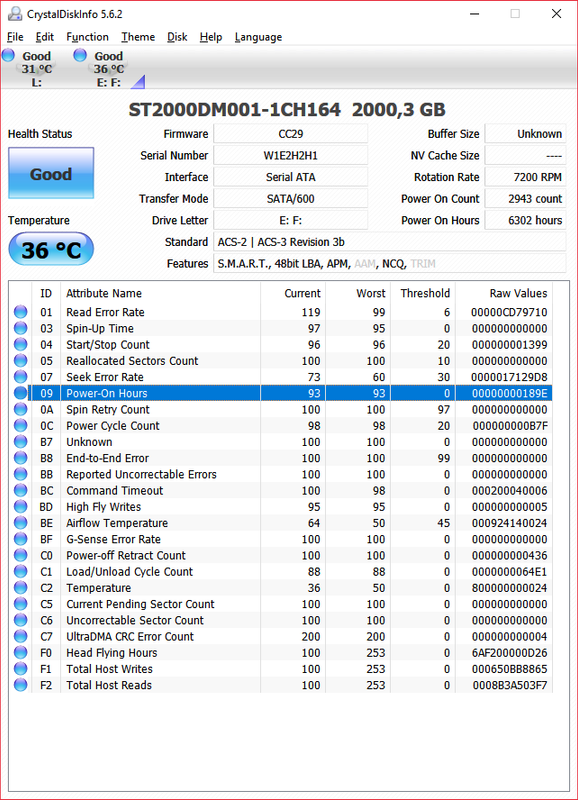
Task: Open the Disk menu
Action: pos(177,37)
